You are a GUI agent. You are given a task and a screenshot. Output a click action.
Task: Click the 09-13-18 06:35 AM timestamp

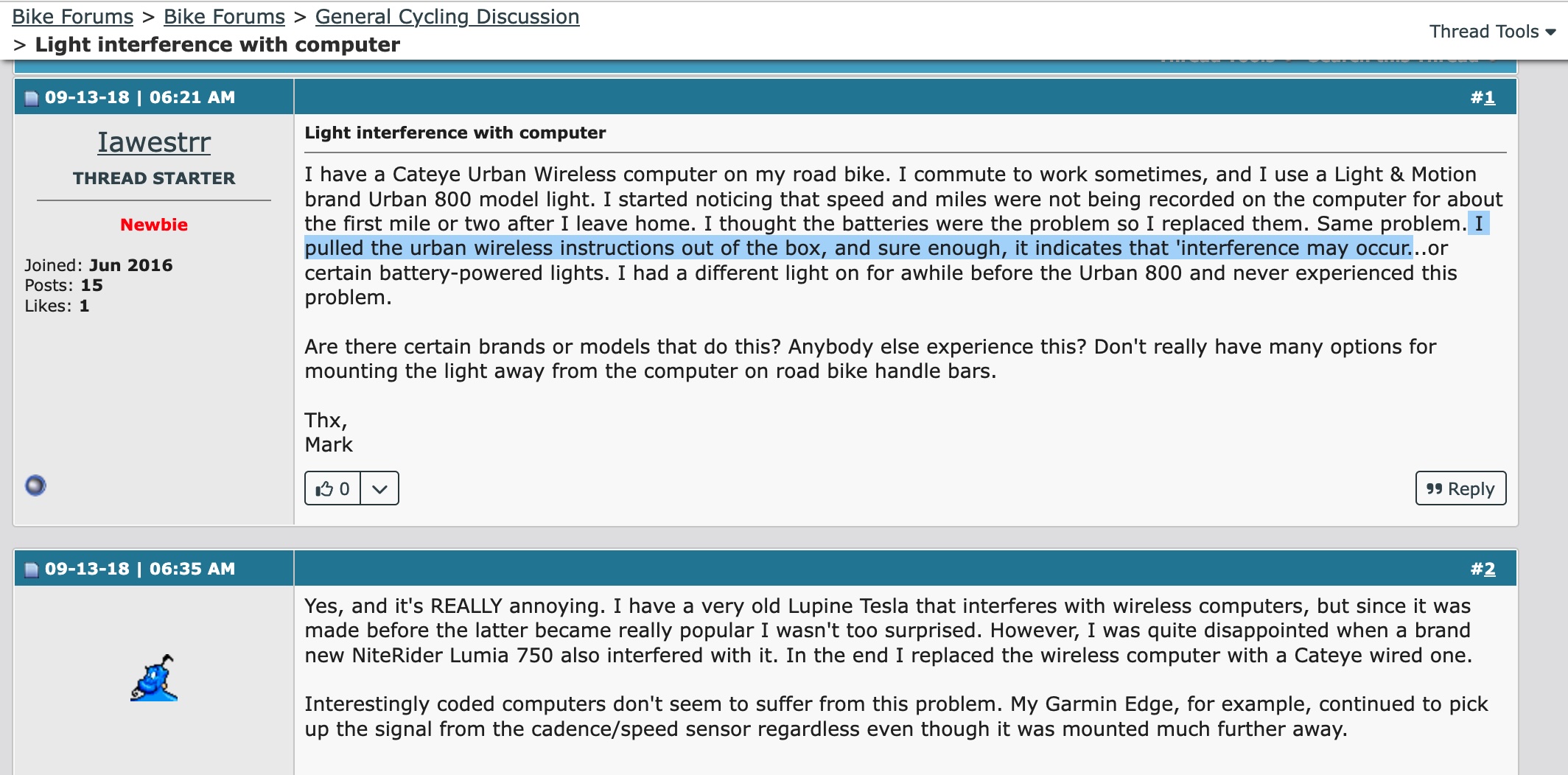[x=140, y=569]
